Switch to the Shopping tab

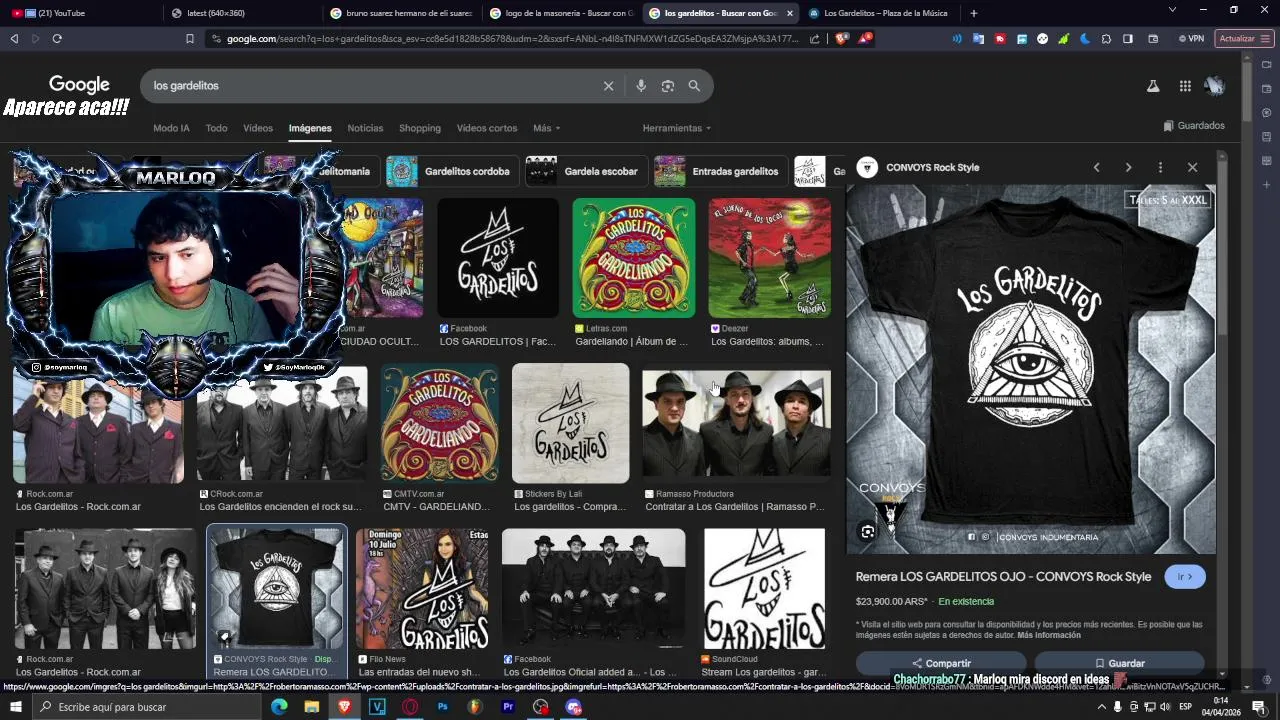coord(420,128)
